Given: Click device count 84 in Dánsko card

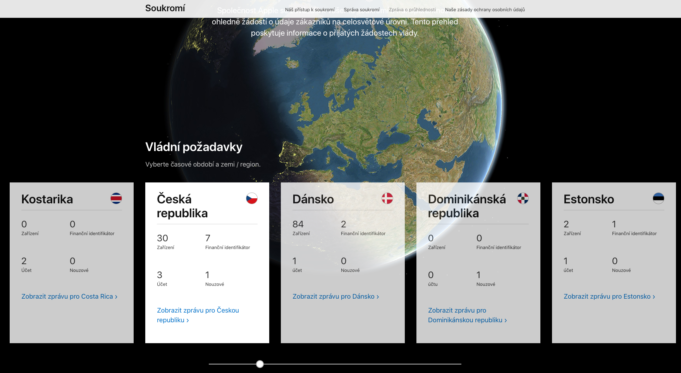Looking at the screenshot, I should click(x=298, y=224).
